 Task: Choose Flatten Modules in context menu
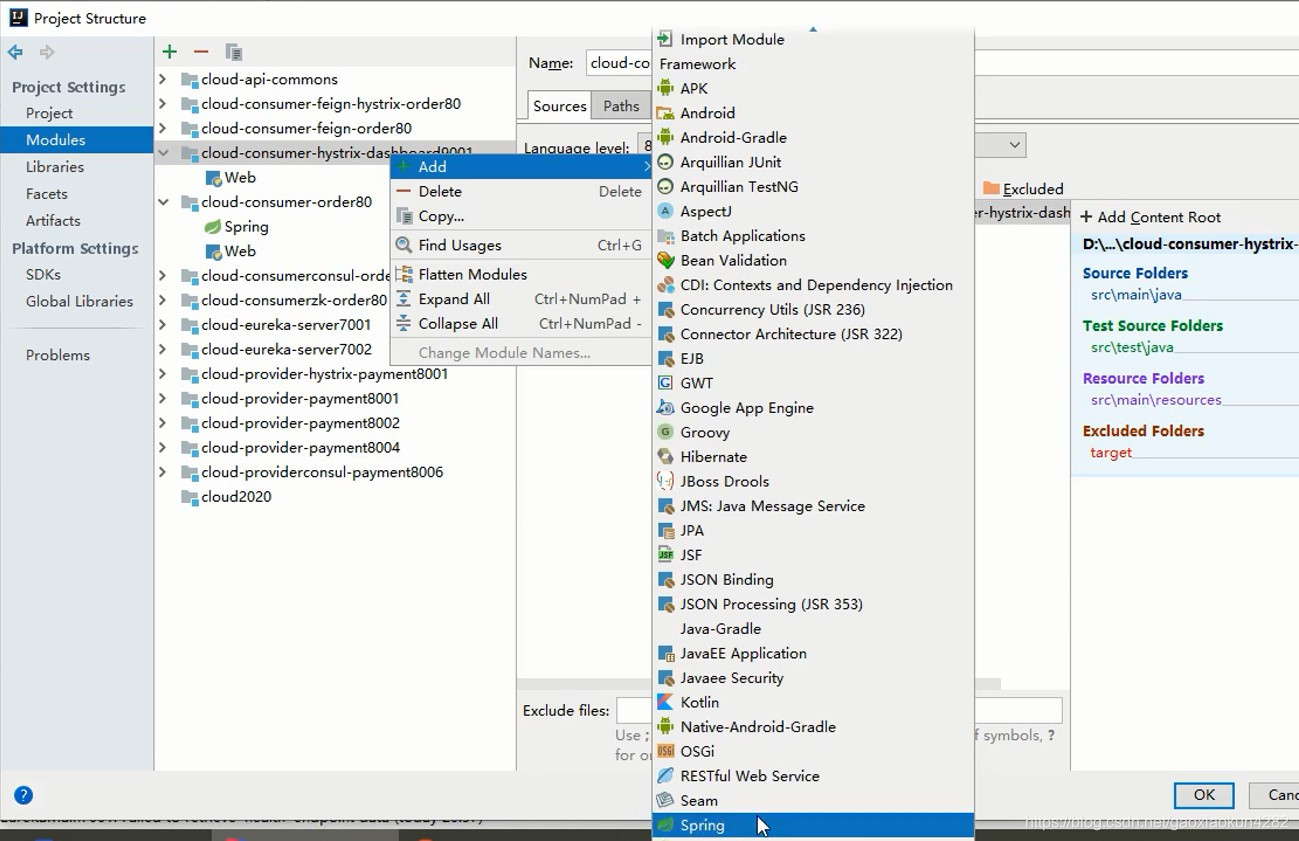[520, 274]
